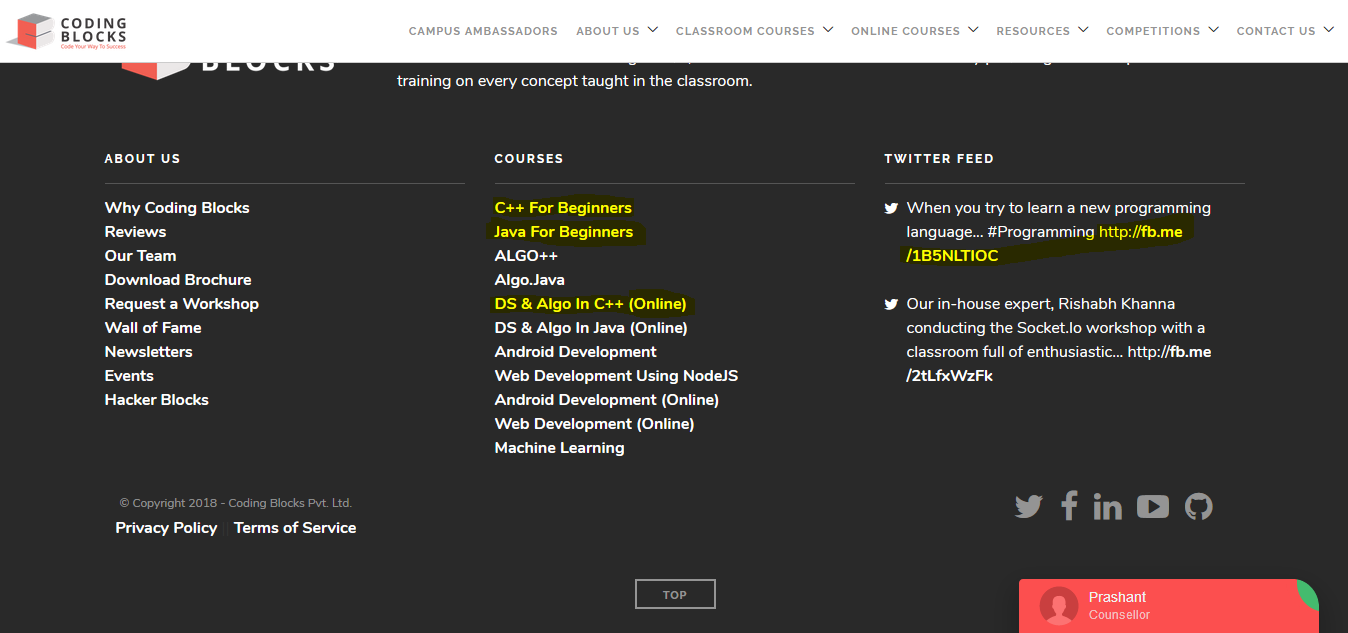This screenshot has height=633, width=1348.
Task: Open Android Development classroom course link
Action: click(x=576, y=352)
